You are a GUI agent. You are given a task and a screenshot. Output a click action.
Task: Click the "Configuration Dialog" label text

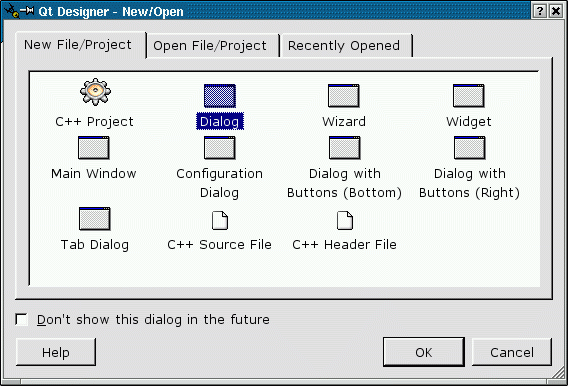pyautogui.click(x=220, y=183)
